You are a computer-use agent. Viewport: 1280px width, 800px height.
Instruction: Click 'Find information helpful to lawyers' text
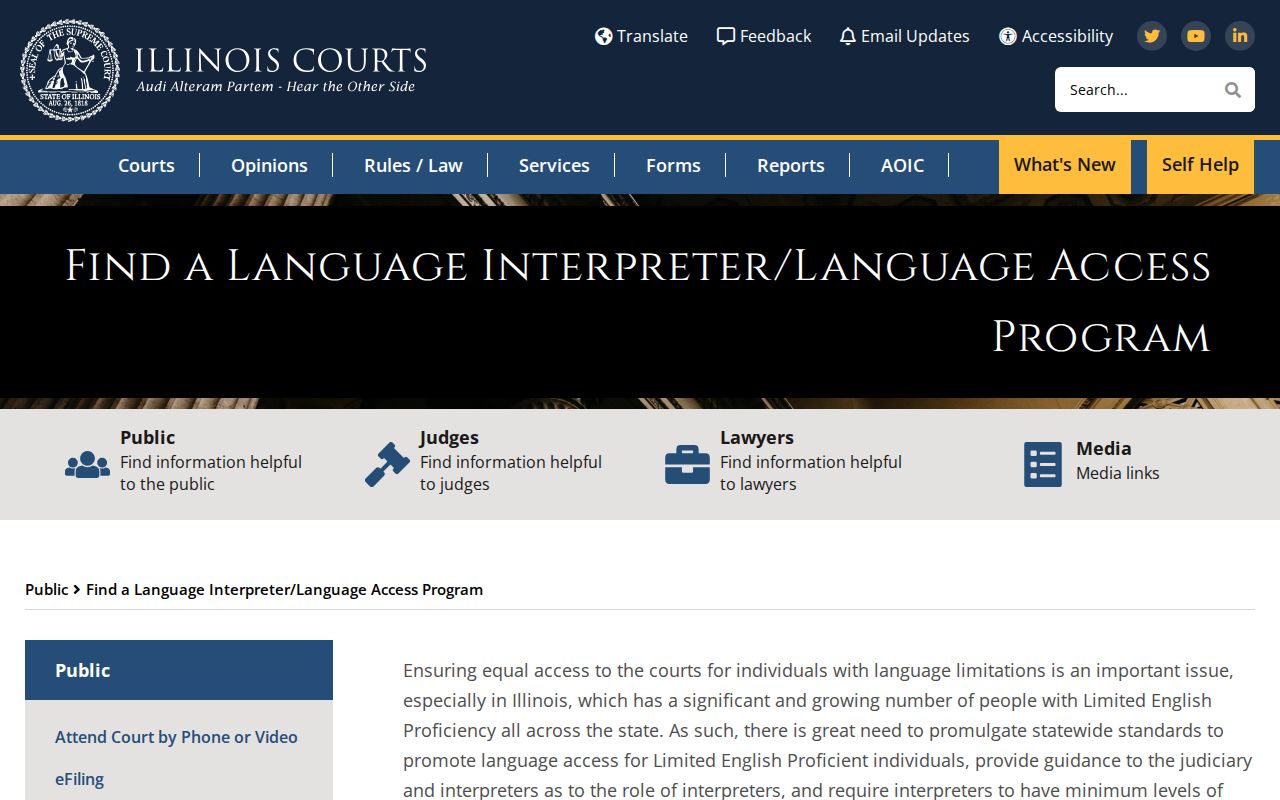(x=811, y=473)
